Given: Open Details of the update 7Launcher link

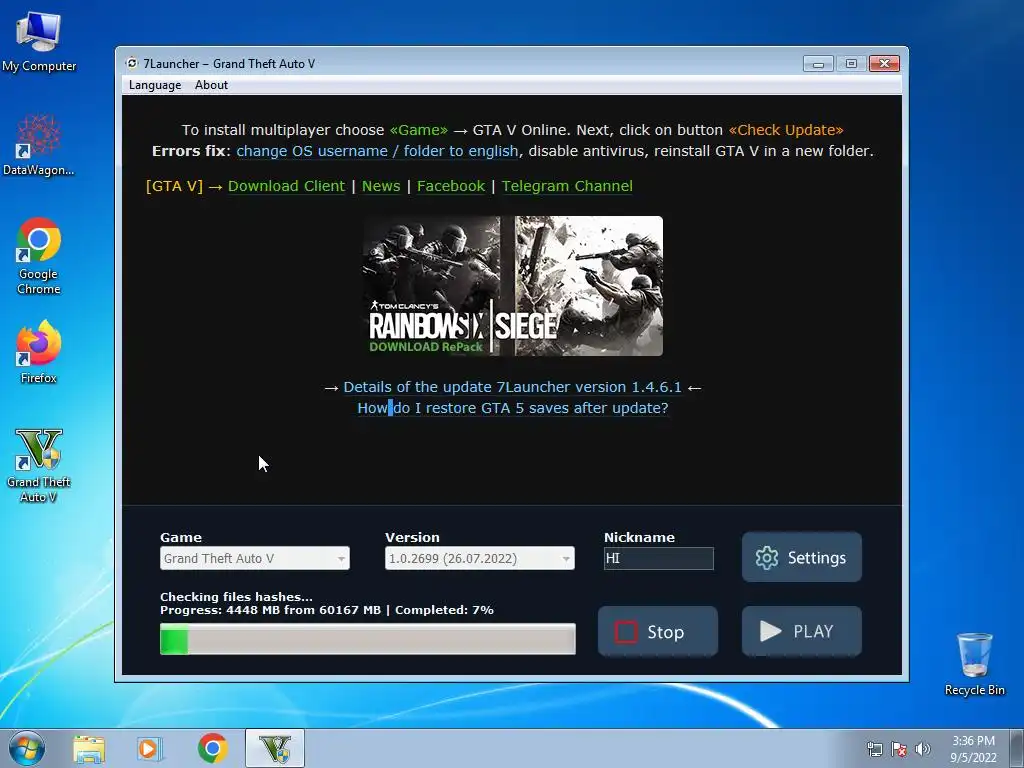Looking at the screenshot, I should tap(512, 387).
